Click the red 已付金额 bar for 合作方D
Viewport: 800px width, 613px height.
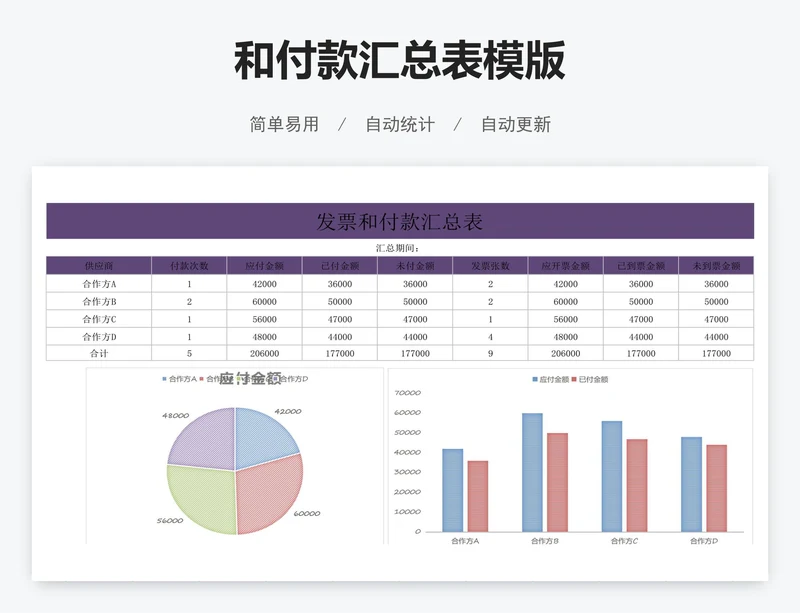click(x=716, y=488)
